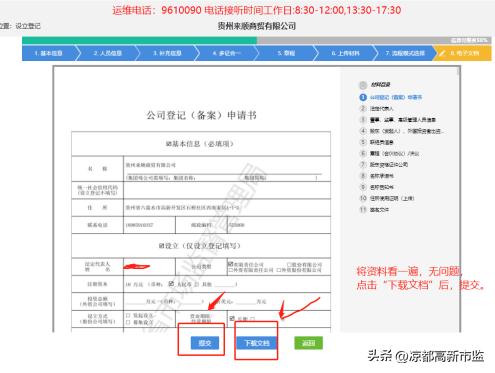Click the 基本信息（必填项） section header

click(200, 144)
